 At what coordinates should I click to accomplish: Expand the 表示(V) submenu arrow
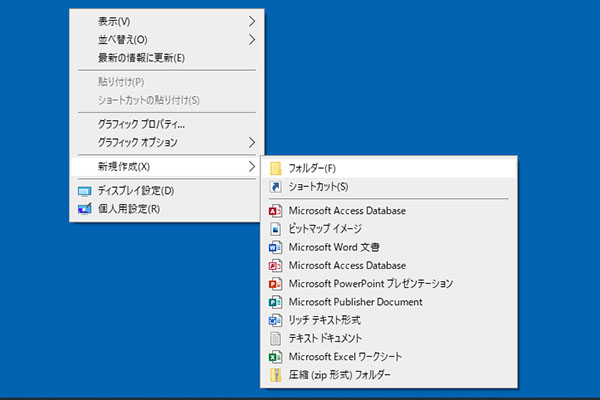pyautogui.click(x=251, y=21)
